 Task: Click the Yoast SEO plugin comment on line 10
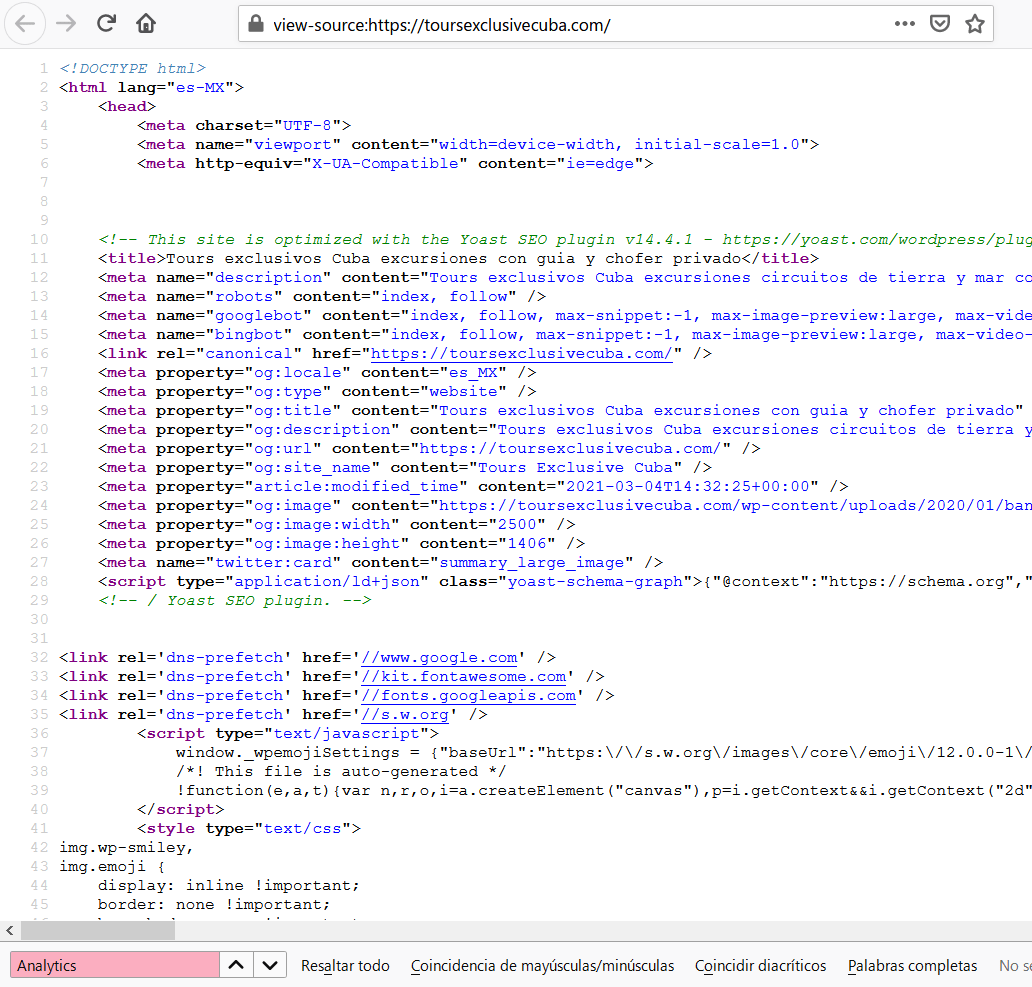(565, 240)
